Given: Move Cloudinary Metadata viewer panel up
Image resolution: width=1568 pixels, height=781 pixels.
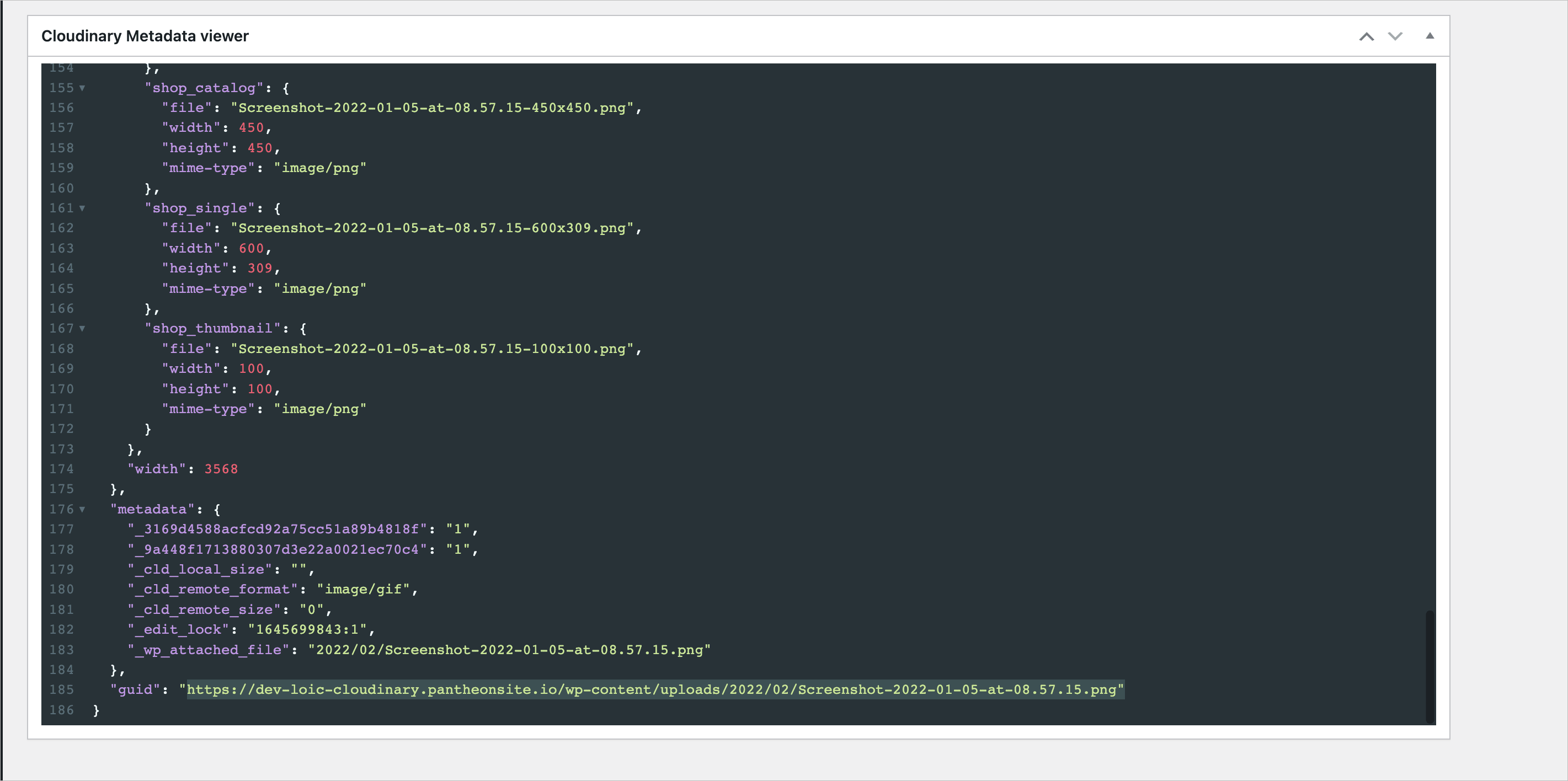Looking at the screenshot, I should [x=1367, y=36].
